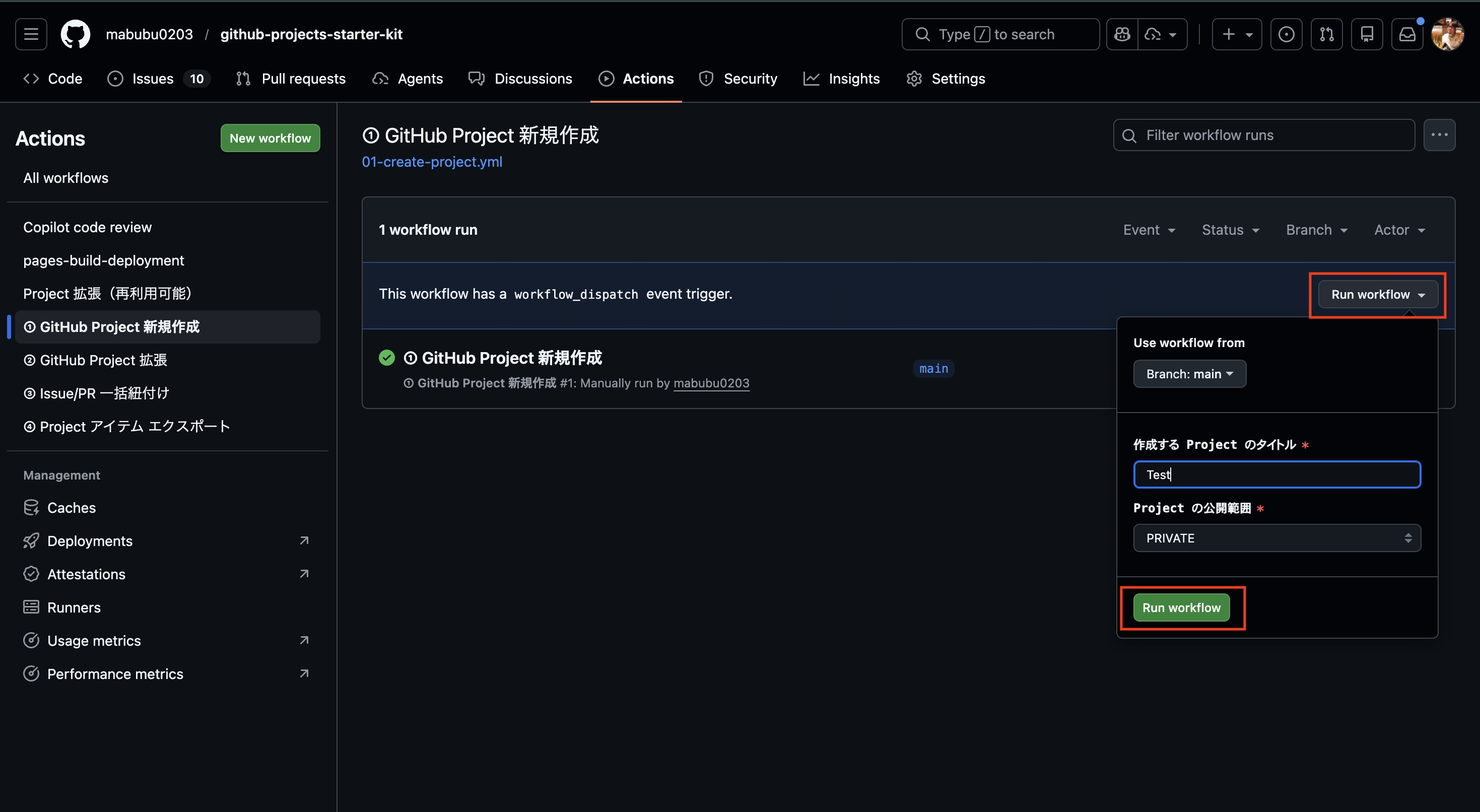Switch to the Agents tab
The height and width of the screenshot is (812, 1480).
408,79
